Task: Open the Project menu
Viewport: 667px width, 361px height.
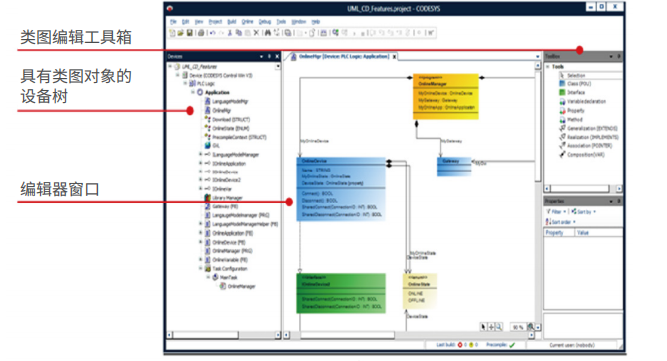Action: coord(215,22)
